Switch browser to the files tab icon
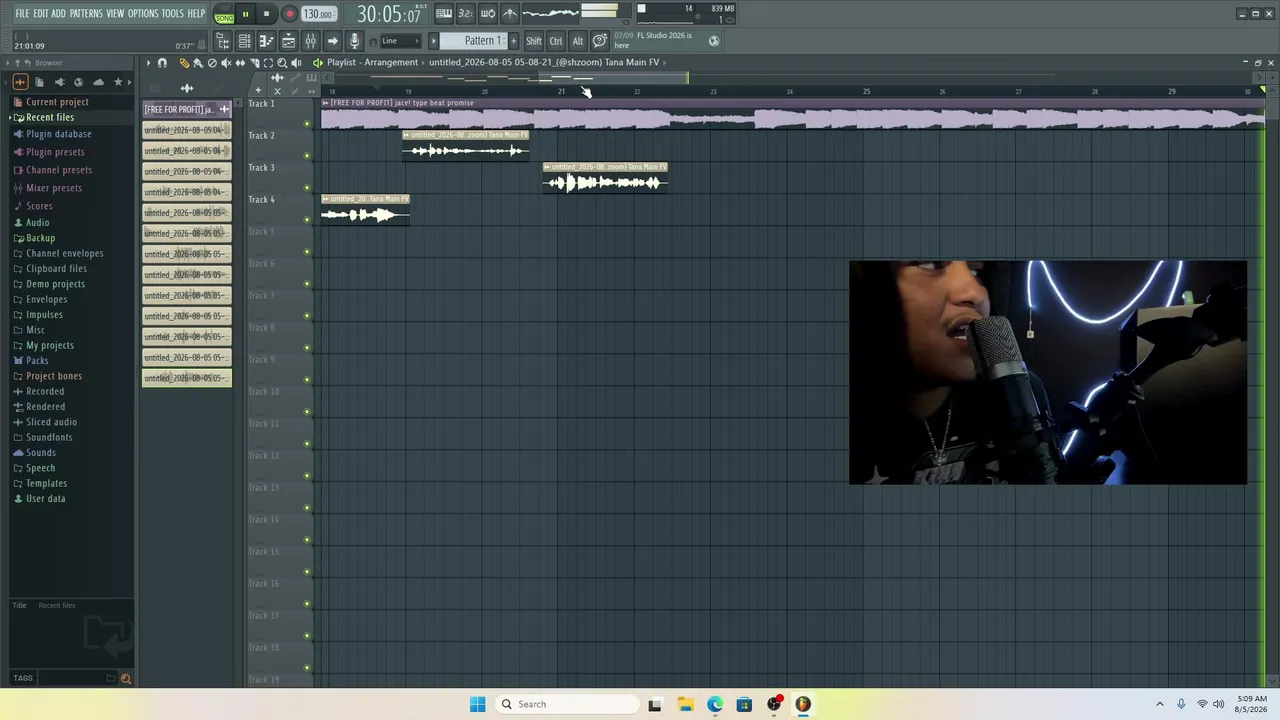The width and height of the screenshot is (1280, 720). tap(39, 82)
